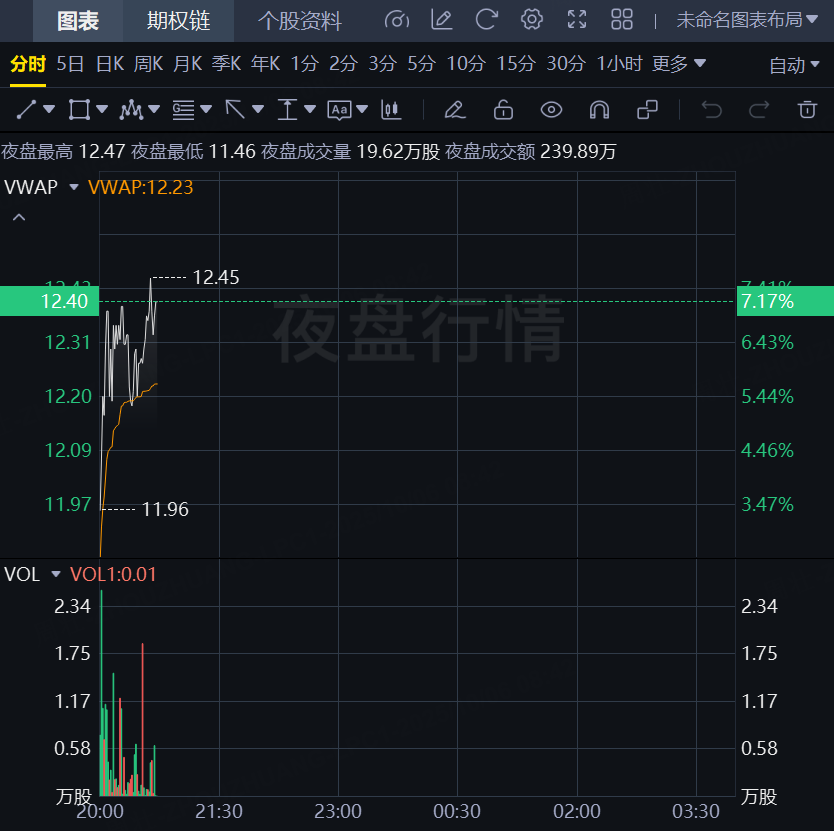Open the speed gauge indicator icon

click(397, 20)
